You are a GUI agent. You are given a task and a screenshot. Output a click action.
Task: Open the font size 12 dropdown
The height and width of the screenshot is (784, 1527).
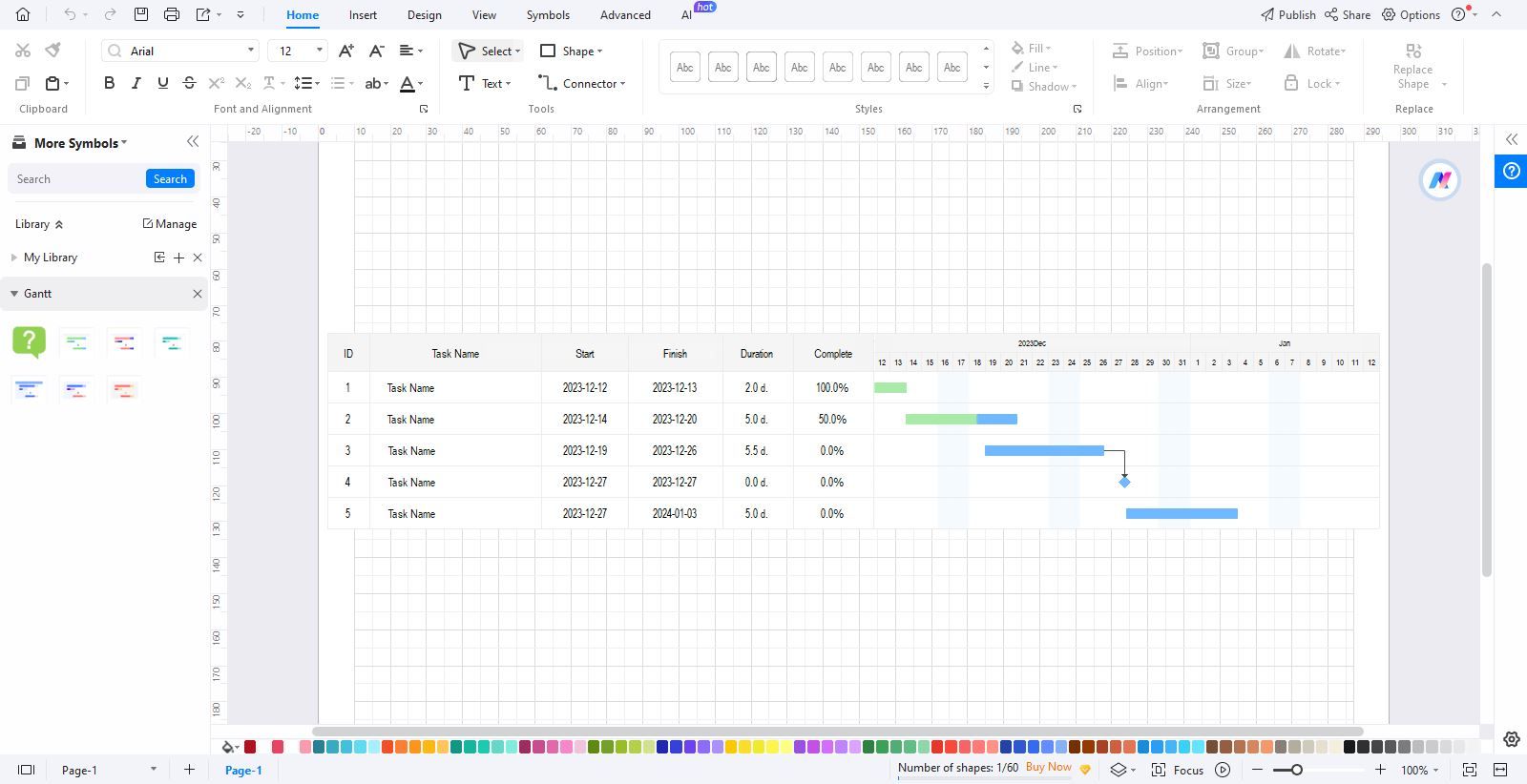click(319, 51)
